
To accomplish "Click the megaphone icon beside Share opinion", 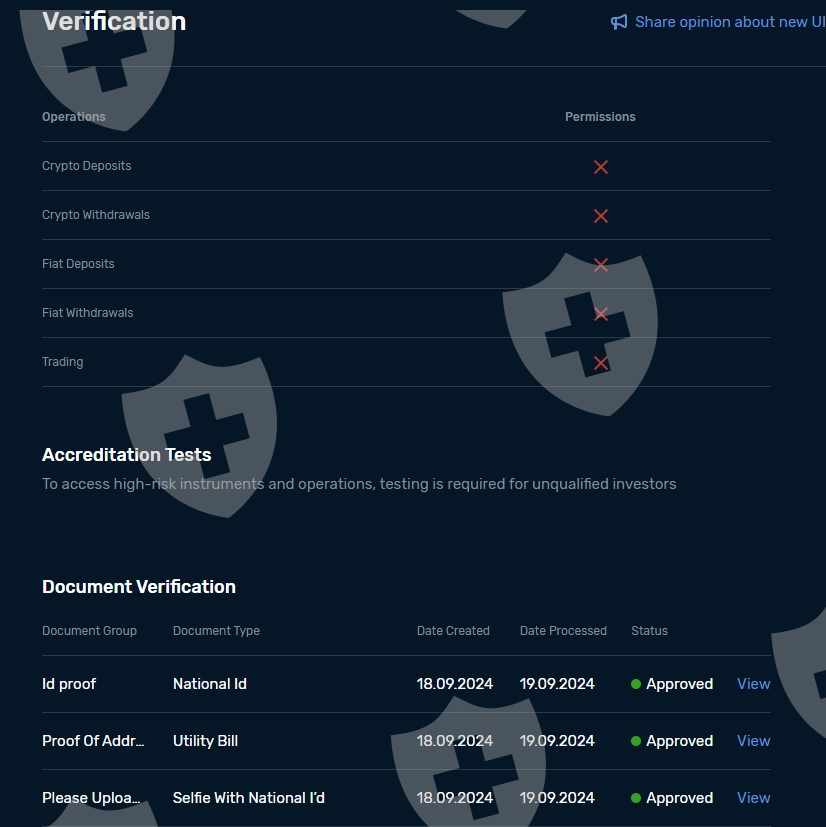I will click(x=619, y=22).
